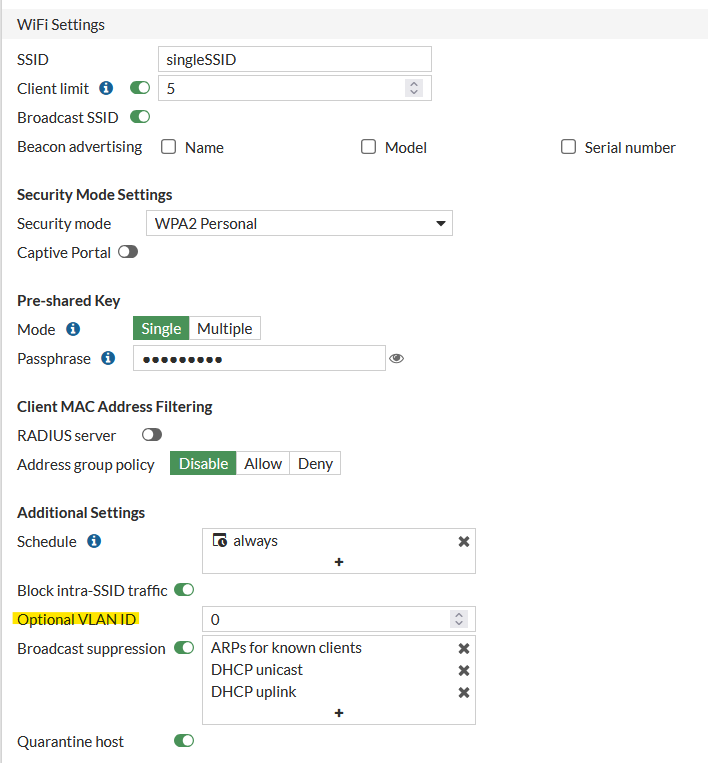Click the Client limit info icon
This screenshot has width=708, height=763.
(107, 88)
